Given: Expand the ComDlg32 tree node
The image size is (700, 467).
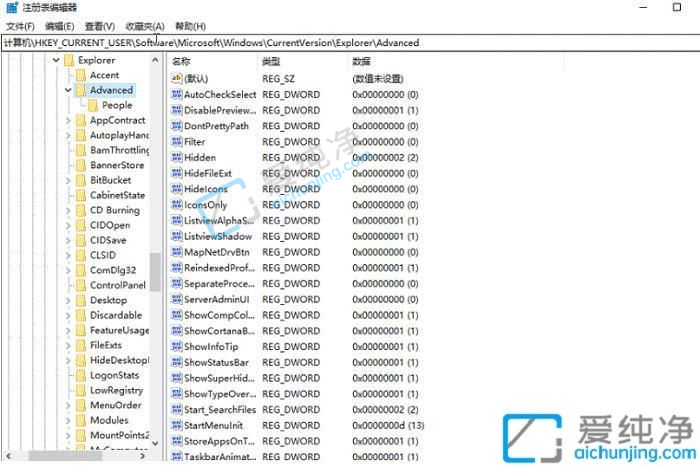Looking at the screenshot, I should (68, 271).
